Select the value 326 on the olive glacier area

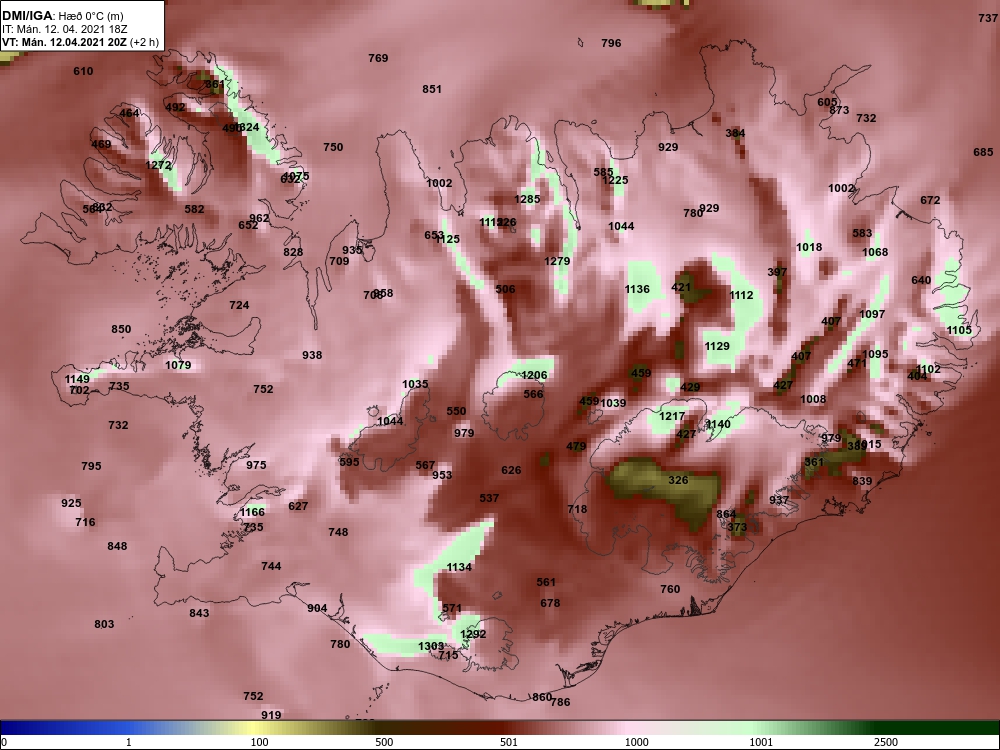[679, 480]
